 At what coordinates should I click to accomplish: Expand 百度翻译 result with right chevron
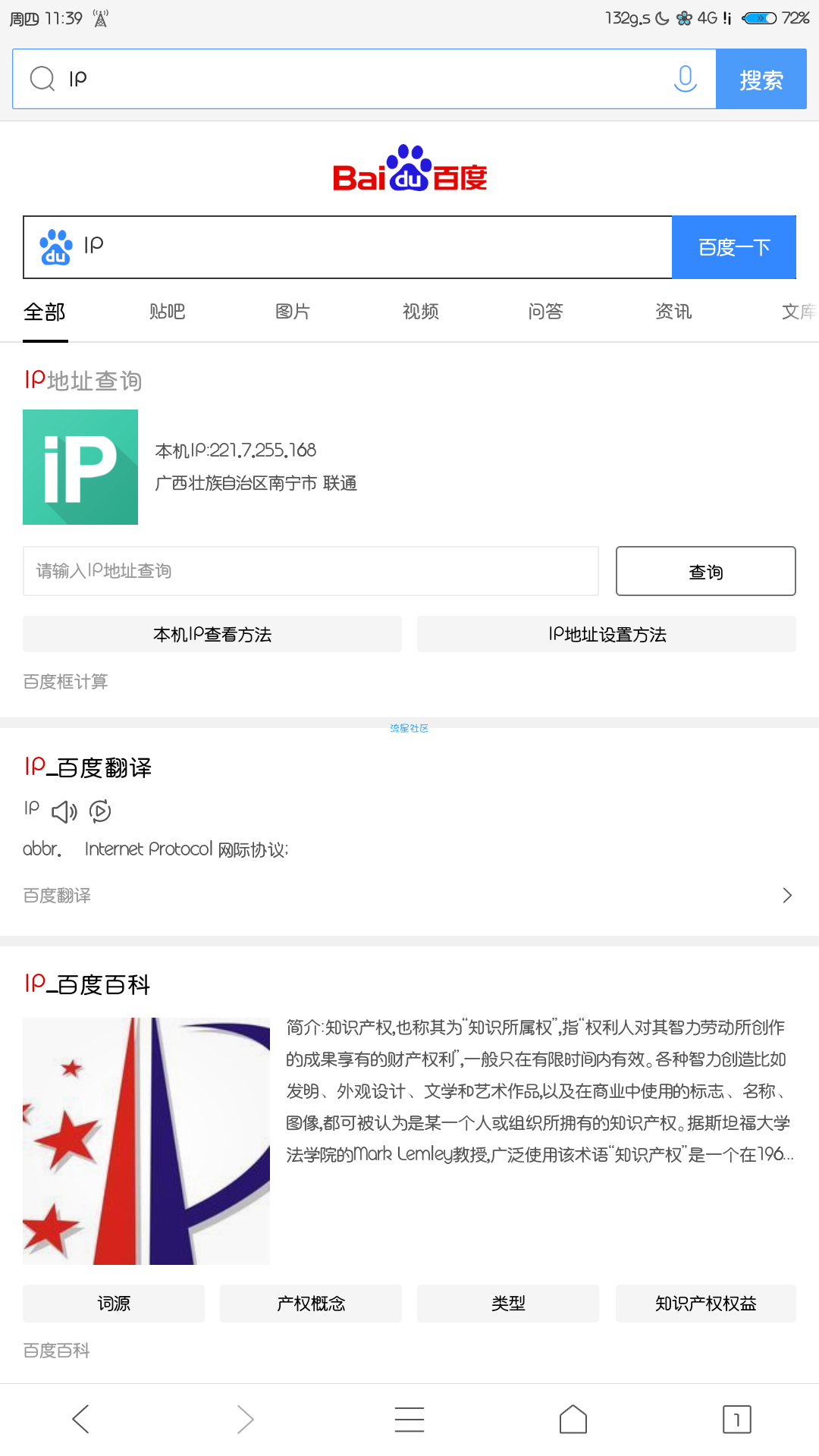click(787, 896)
